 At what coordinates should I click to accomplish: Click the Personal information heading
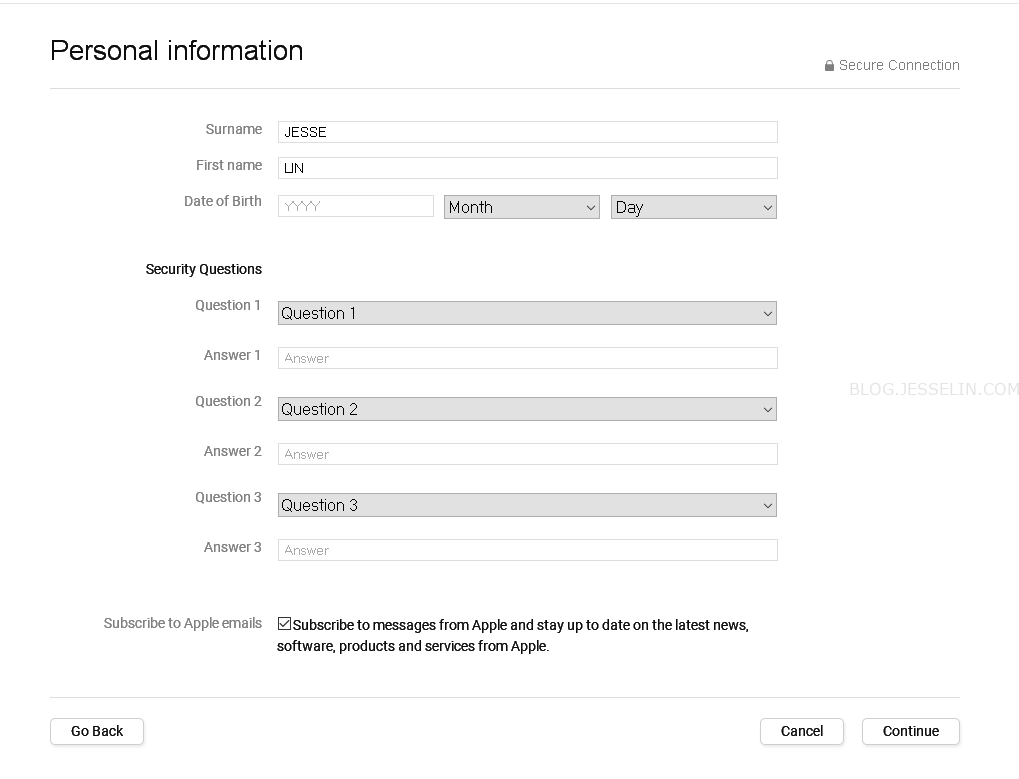click(x=177, y=51)
